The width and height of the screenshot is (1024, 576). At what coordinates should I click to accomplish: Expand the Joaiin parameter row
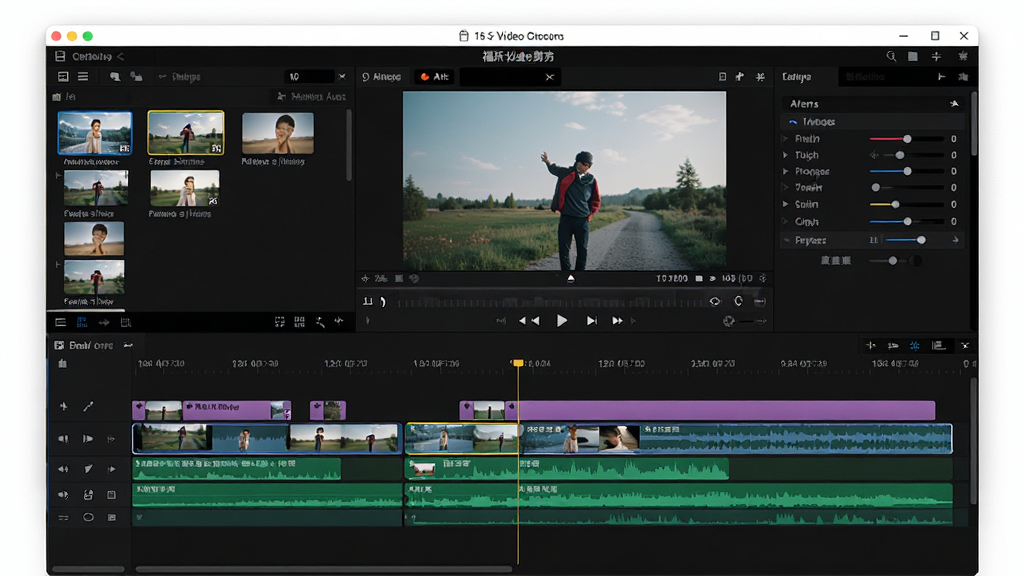[x=786, y=187]
